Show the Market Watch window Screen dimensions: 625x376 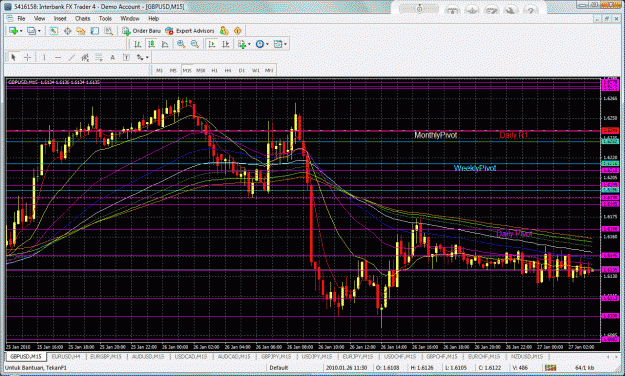click(53, 31)
